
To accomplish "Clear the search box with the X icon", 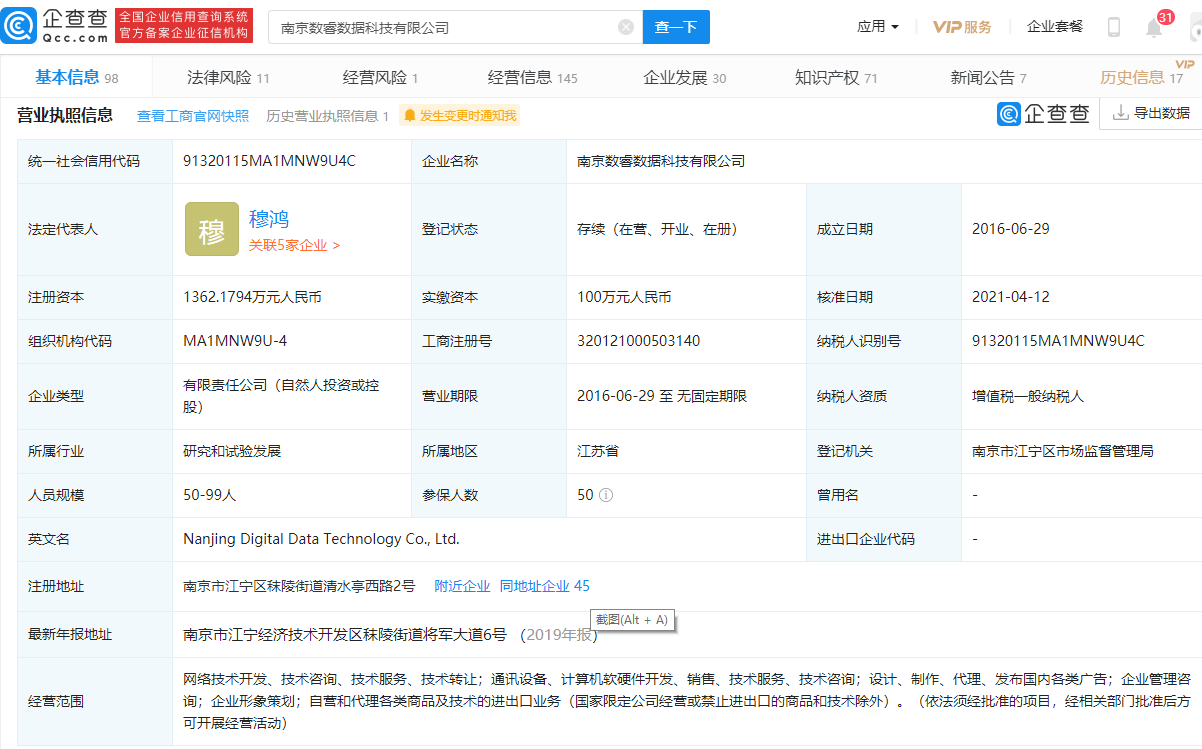I will 626,28.
